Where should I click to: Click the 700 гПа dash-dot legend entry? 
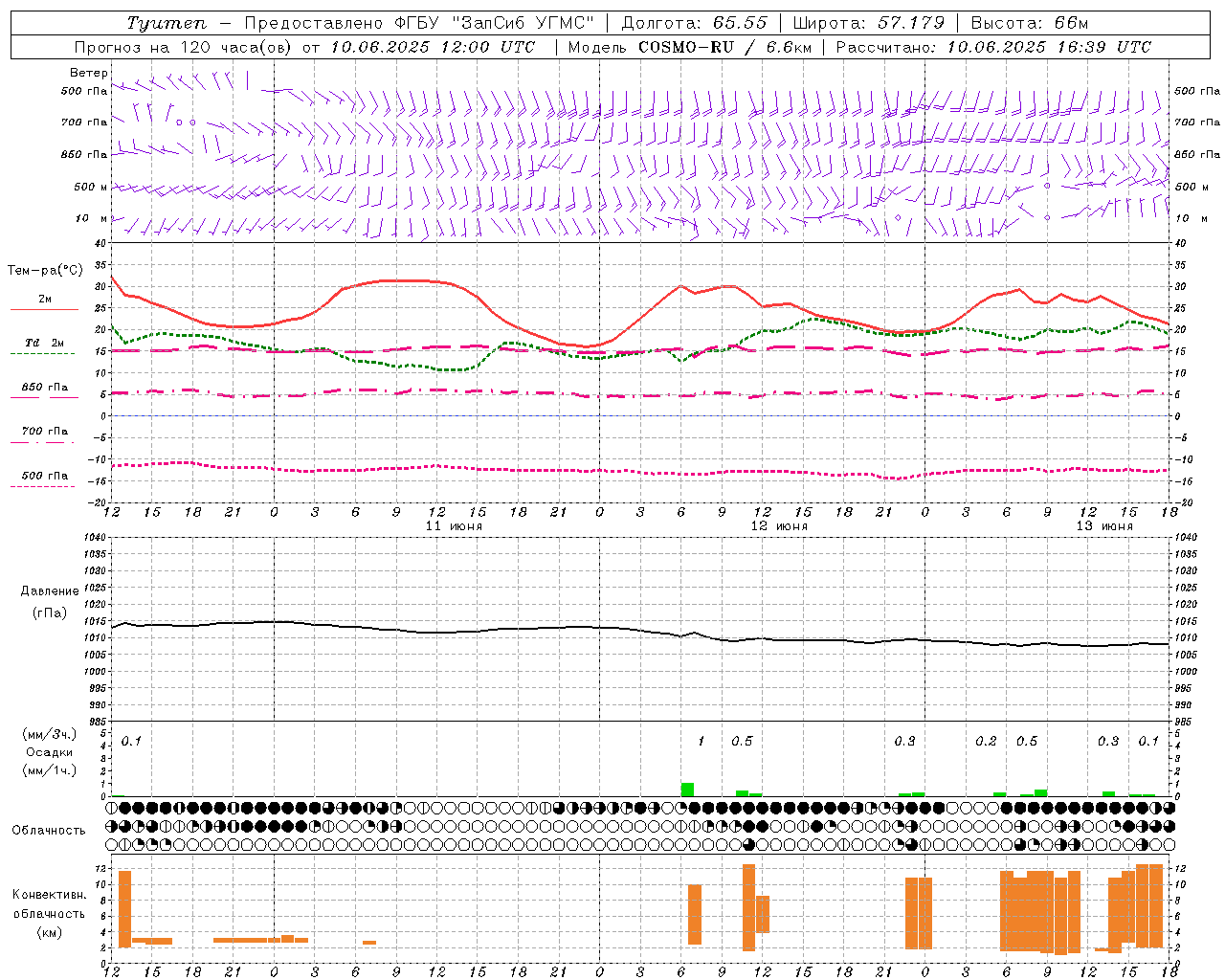click(44, 432)
